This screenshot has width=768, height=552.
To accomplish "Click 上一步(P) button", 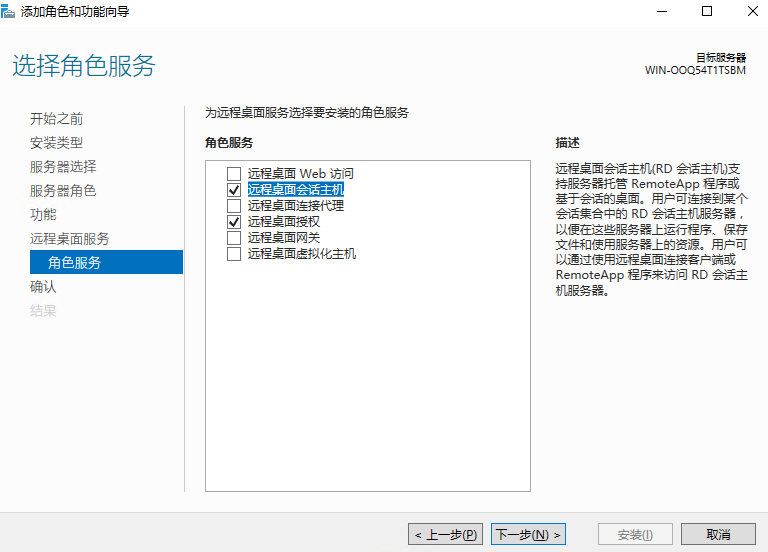I will coord(446,534).
